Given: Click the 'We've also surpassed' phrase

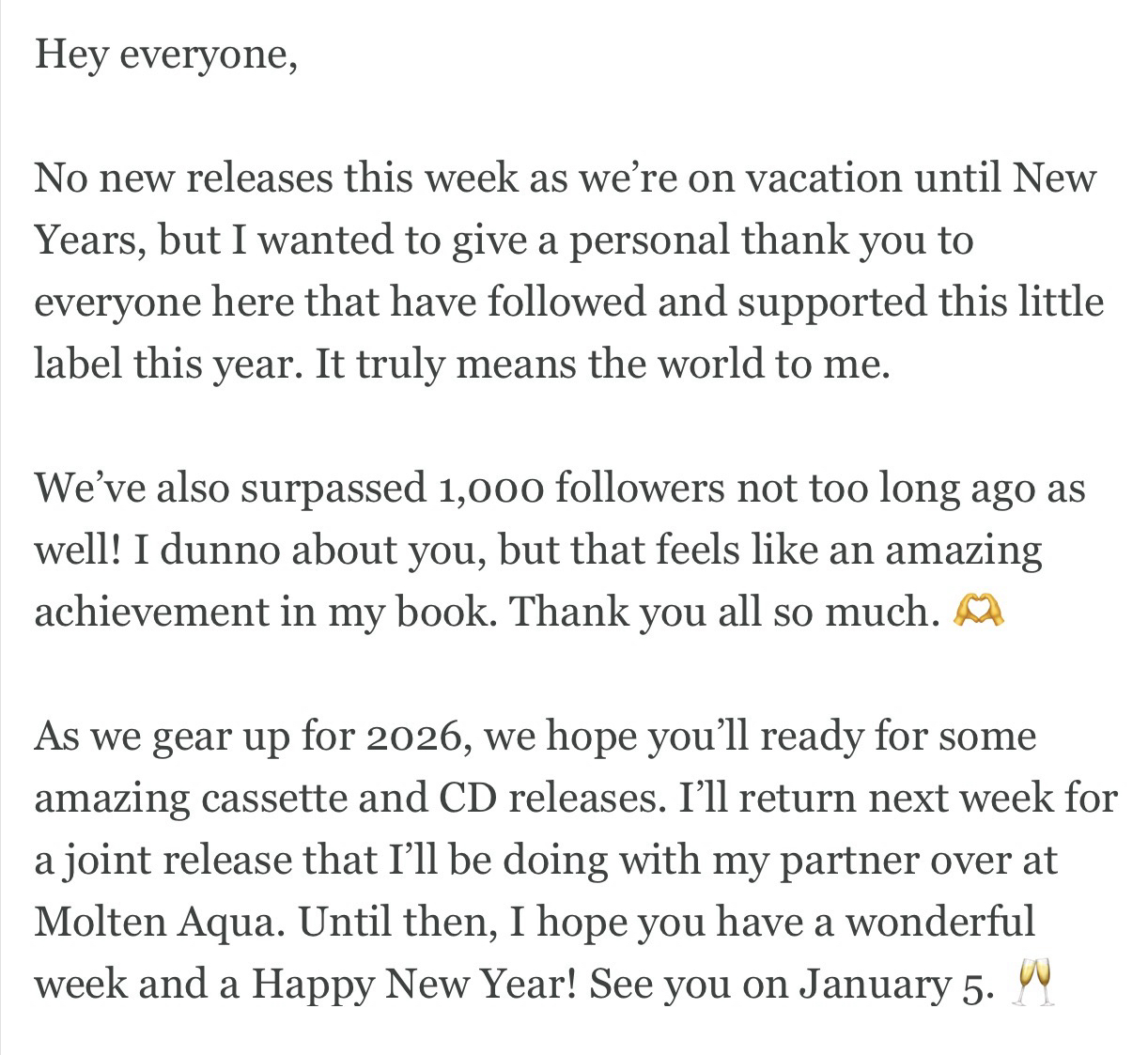Looking at the screenshot, I should point(229,489).
